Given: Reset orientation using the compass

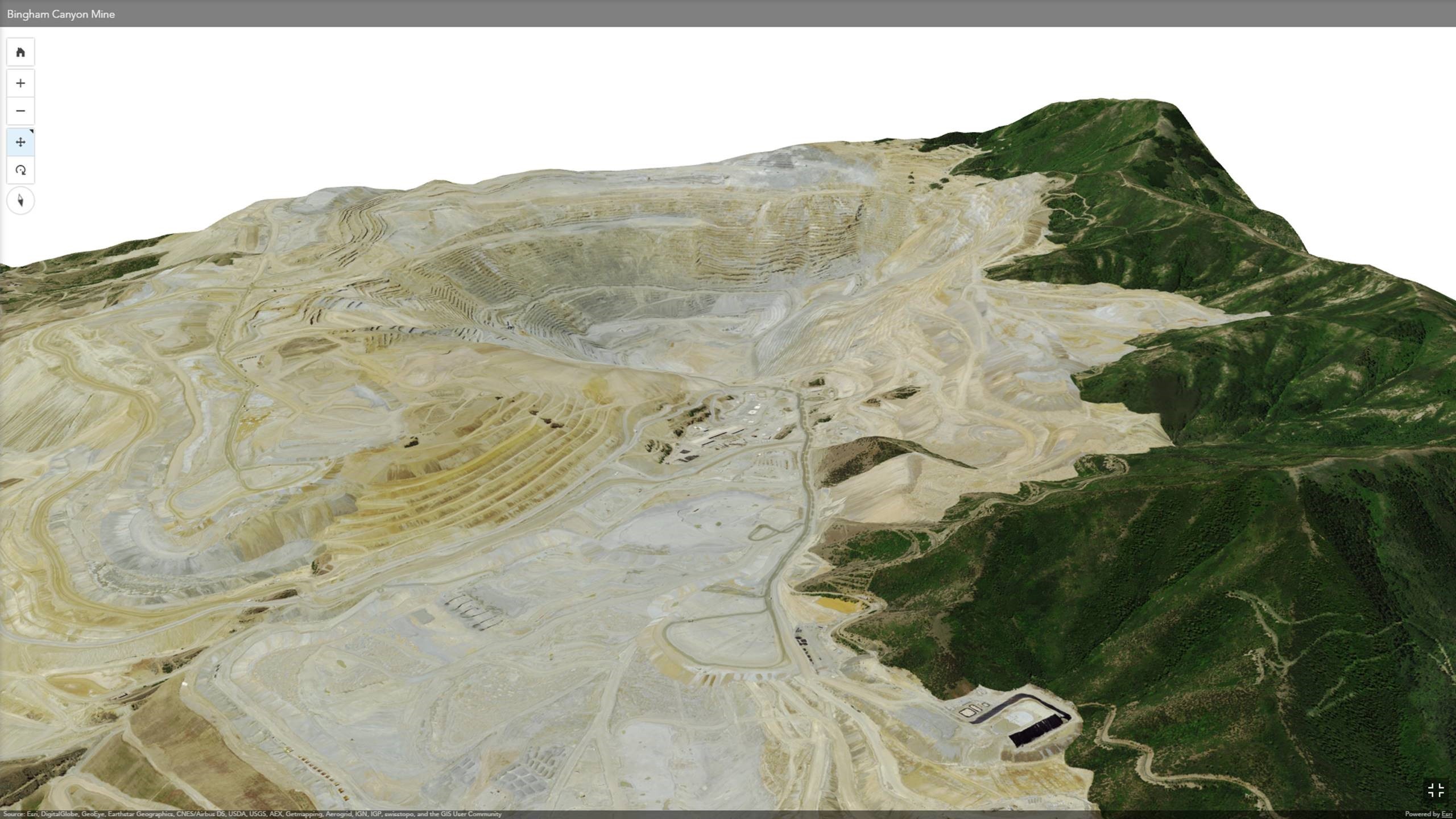Looking at the screenshot, I should point(20,201).
